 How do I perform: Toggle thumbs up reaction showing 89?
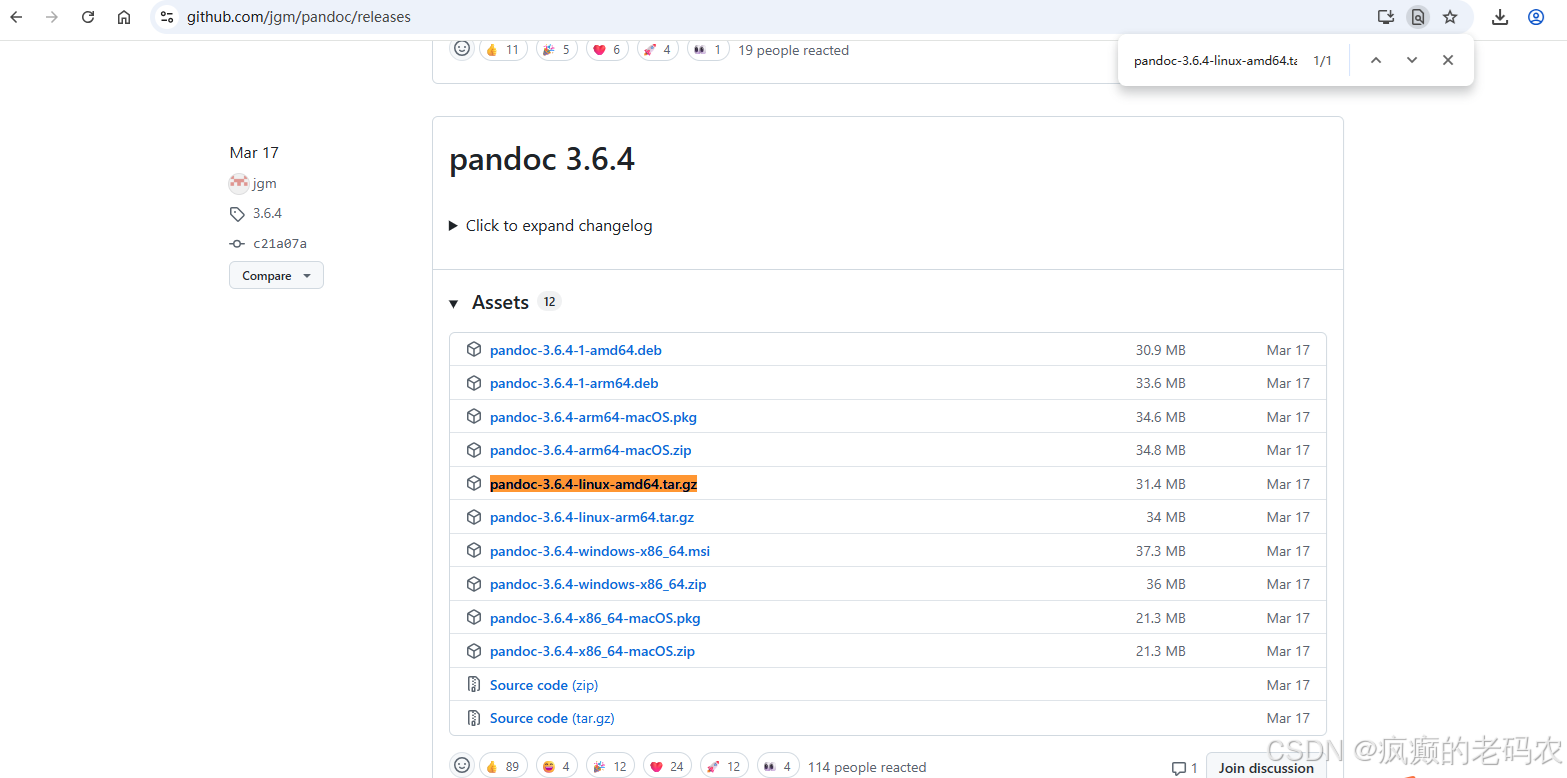click(x=503, y=766)
